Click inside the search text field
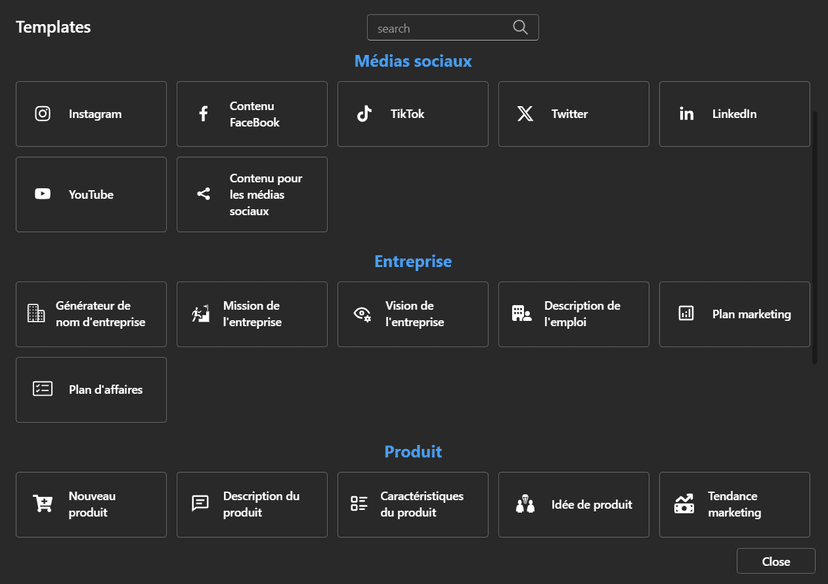The image size is (828, 584). (440, 28)
